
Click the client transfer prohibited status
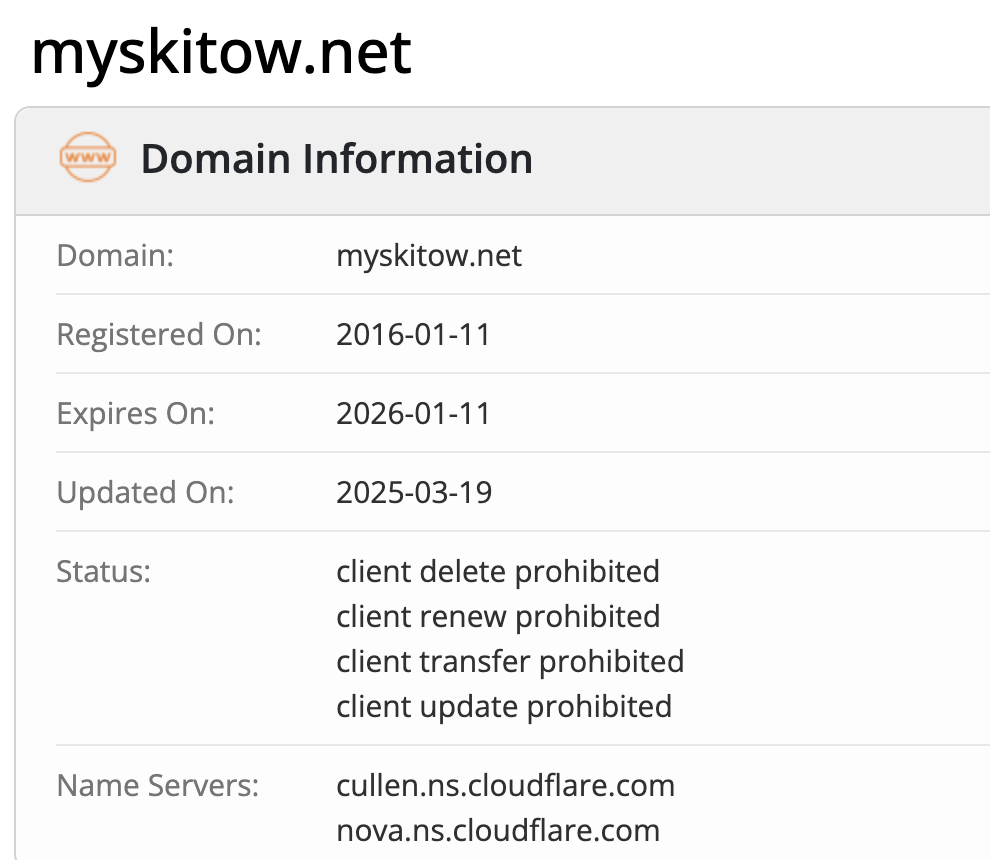pos(510,662)
